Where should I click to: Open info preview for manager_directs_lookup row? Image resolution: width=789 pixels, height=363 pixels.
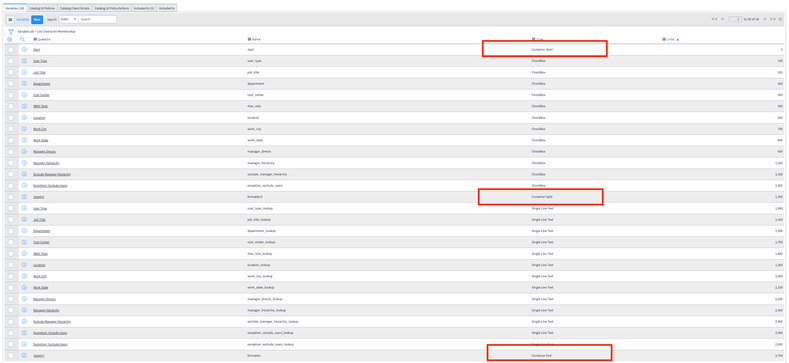(x=24, y=299)
